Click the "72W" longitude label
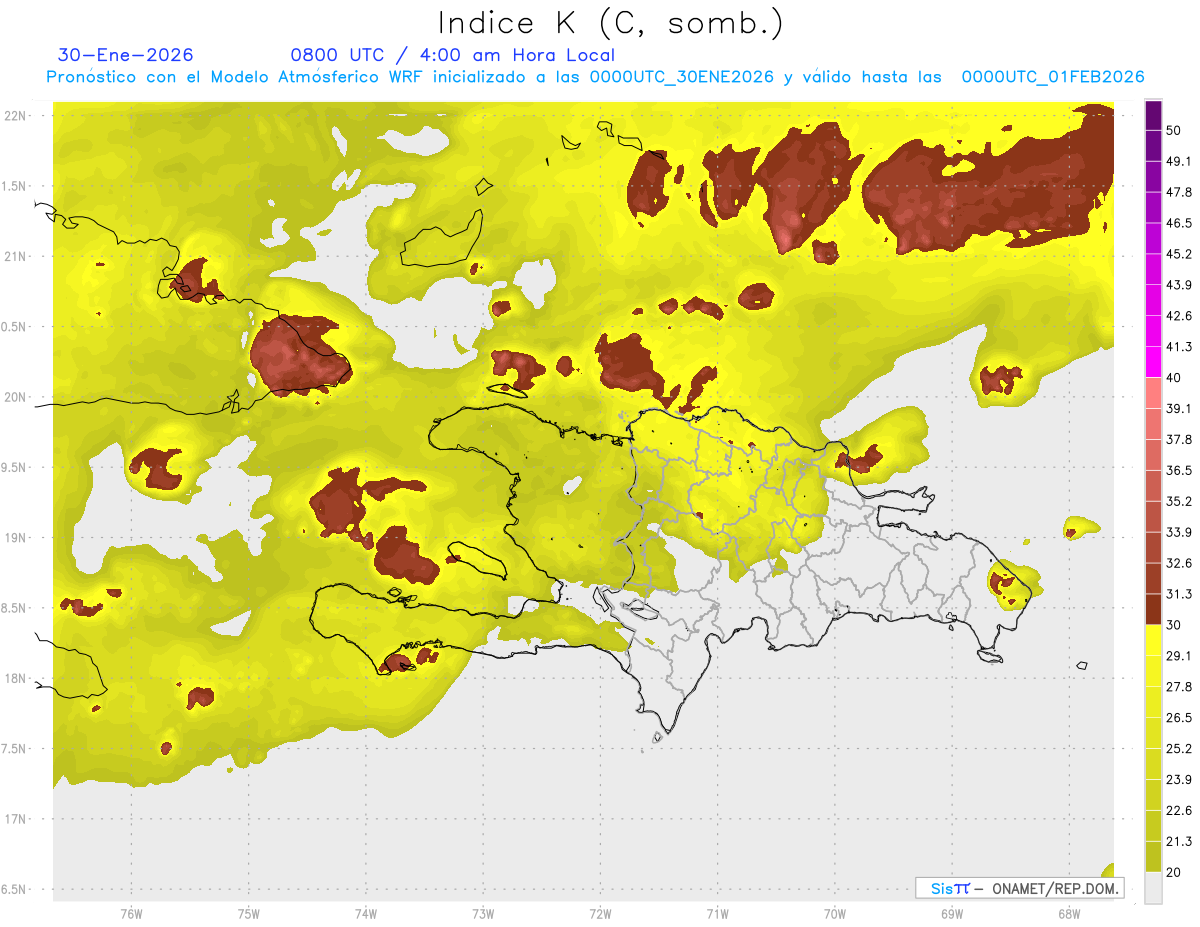 (x=600, y=913)
